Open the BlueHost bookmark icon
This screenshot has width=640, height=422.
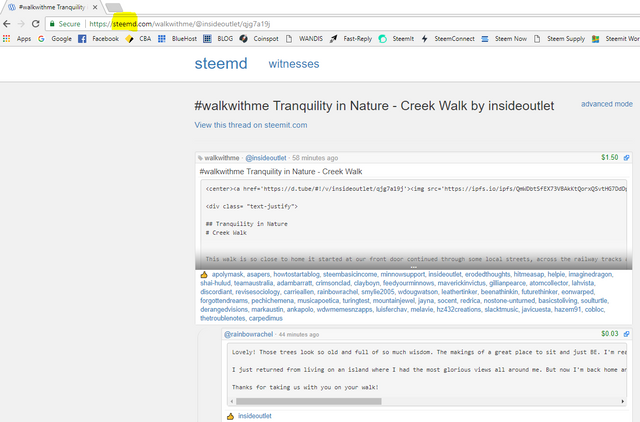click(162, 39)
